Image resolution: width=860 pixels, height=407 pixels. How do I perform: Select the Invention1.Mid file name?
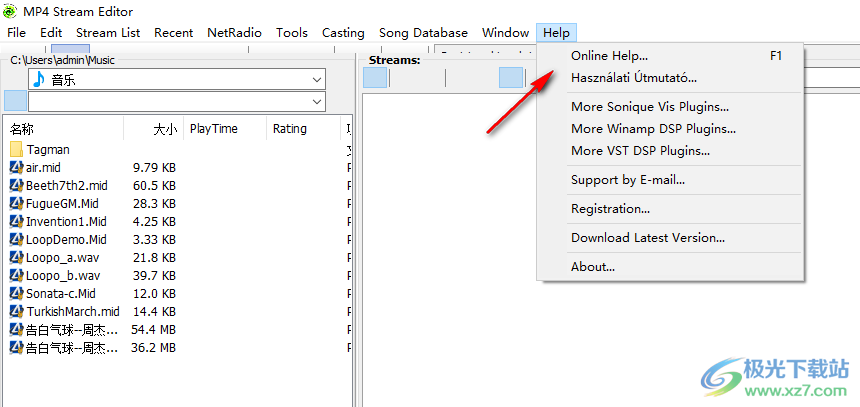click(x=66, y=222)
